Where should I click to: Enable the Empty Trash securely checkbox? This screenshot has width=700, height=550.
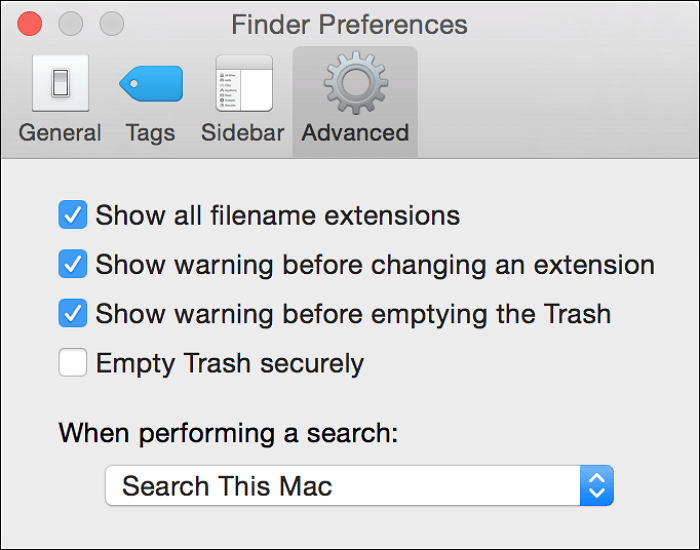pos(73,363)
